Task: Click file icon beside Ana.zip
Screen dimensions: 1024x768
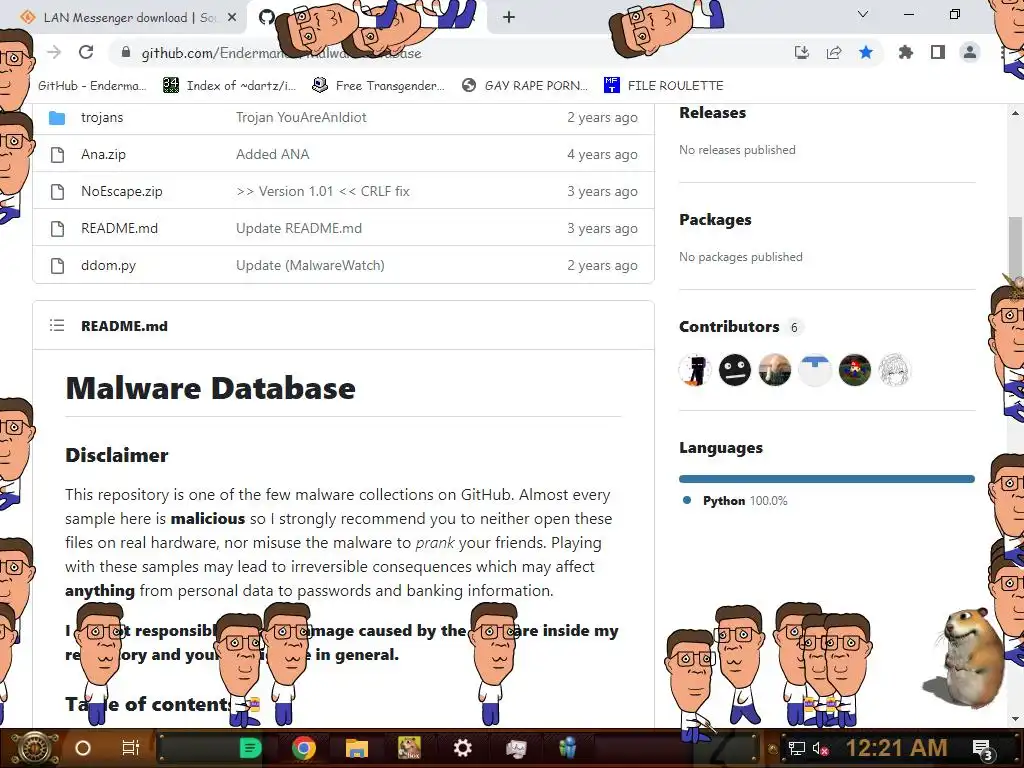Action: (57, 155)
